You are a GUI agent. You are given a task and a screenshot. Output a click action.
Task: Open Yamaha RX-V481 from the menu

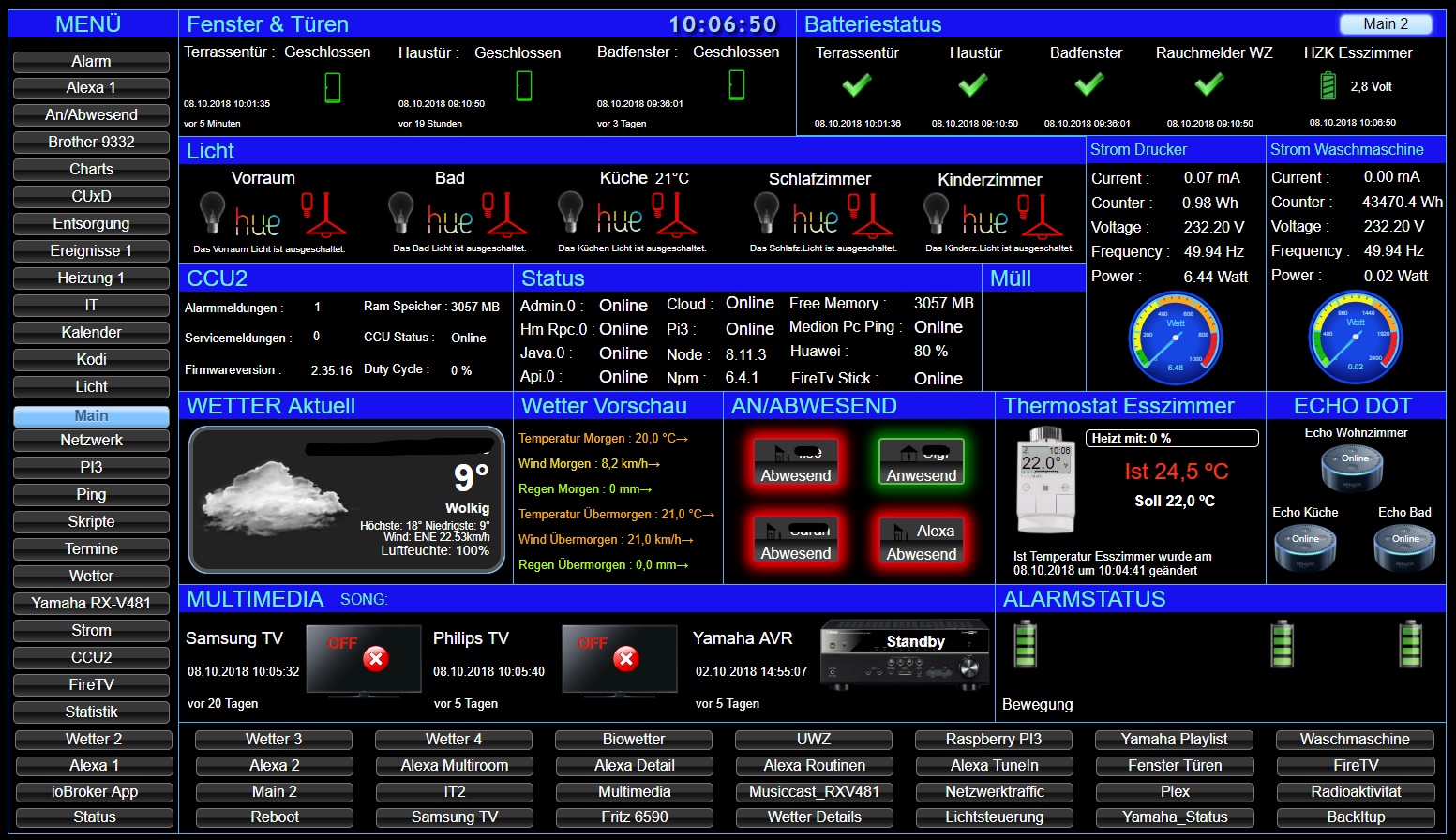tap(91, 604)
